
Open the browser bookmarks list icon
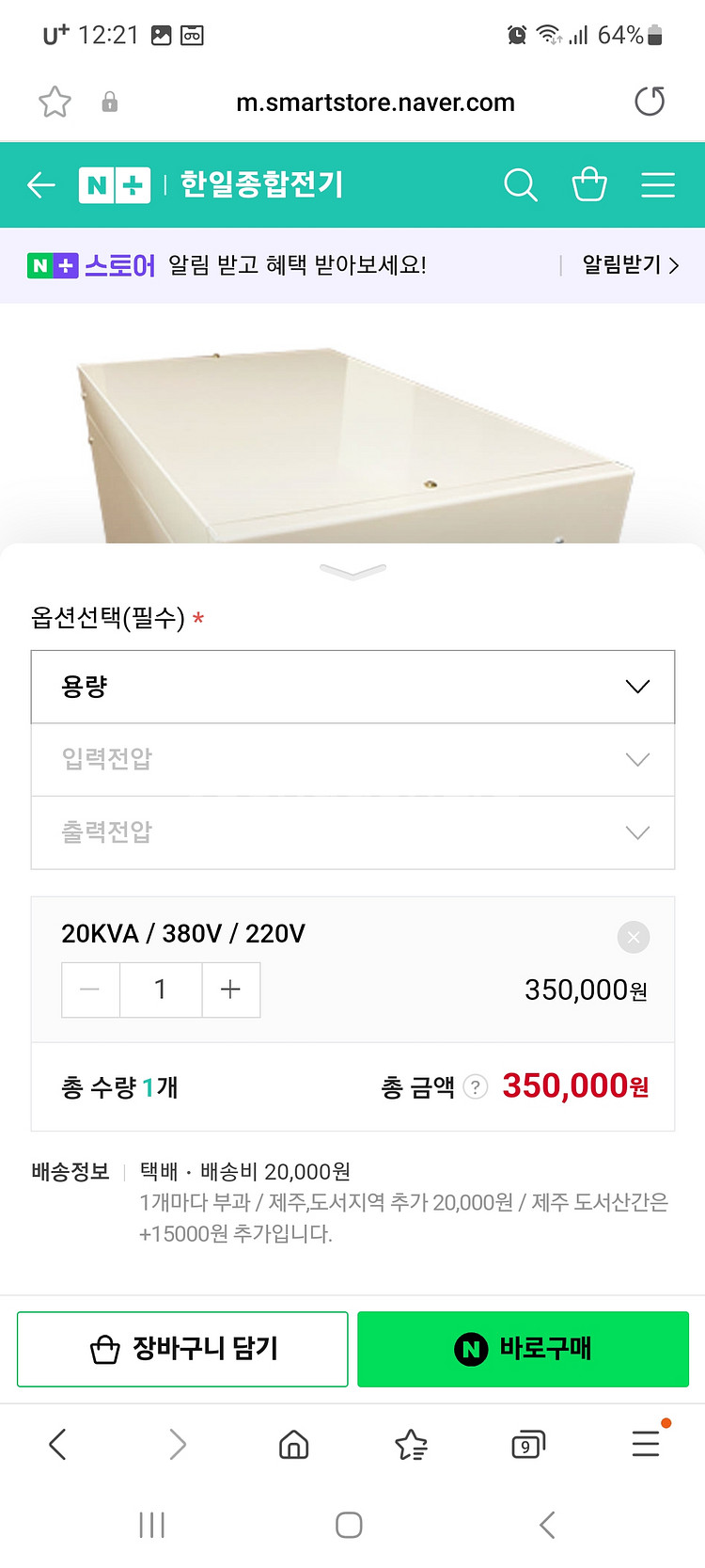click(x=411, y=1444)
